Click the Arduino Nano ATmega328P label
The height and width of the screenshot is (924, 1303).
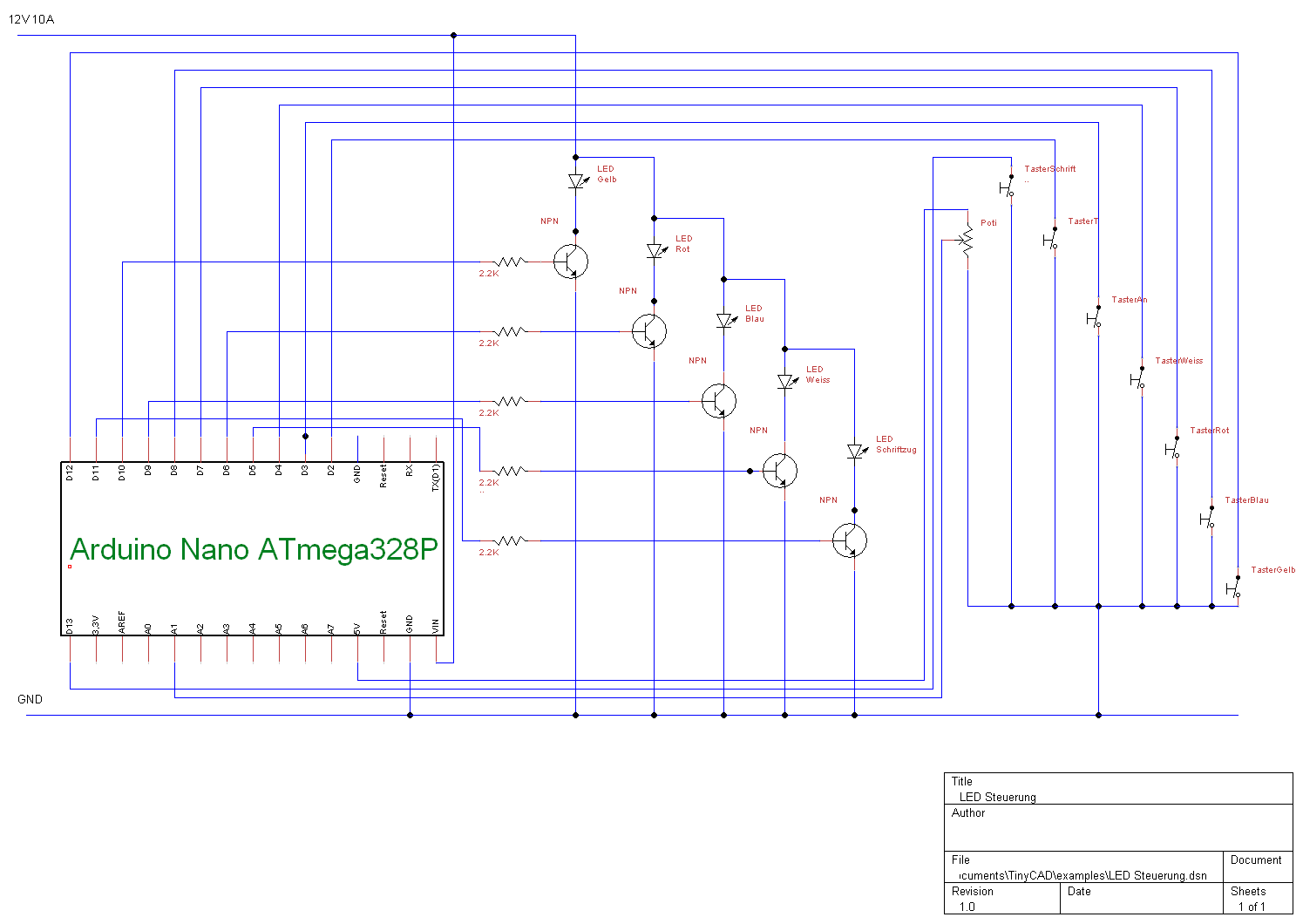coord(254,549)
